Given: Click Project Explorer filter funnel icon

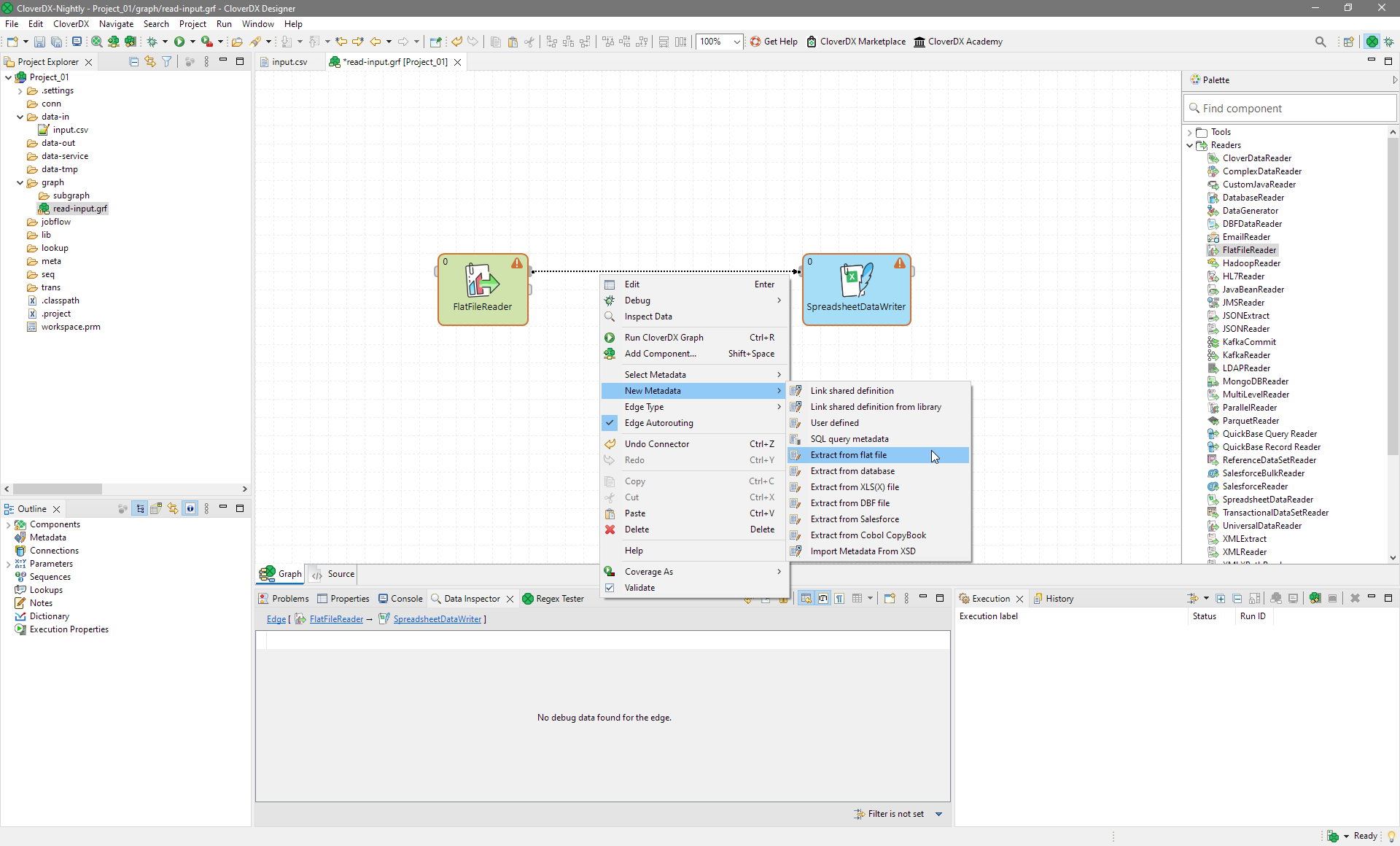Looking at the screenshot, I should click(167, 62).
